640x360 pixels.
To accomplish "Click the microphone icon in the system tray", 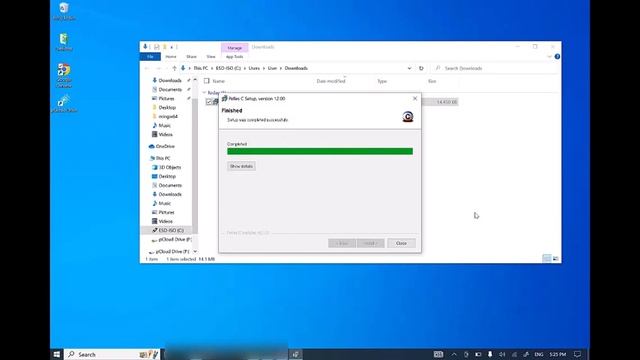I will click(x=490, y=354).
